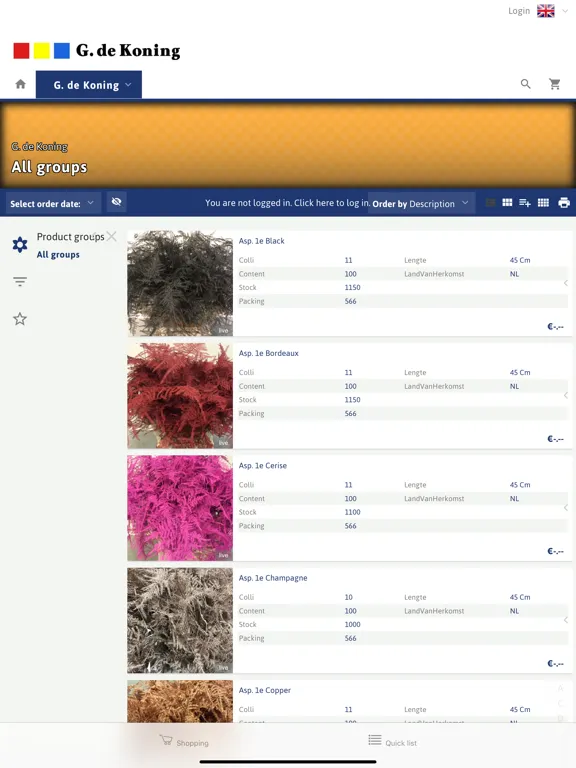Expand the Asp. 1e Bordeaux row chevron
The image size is (576, 768).
tap(566, 395)
